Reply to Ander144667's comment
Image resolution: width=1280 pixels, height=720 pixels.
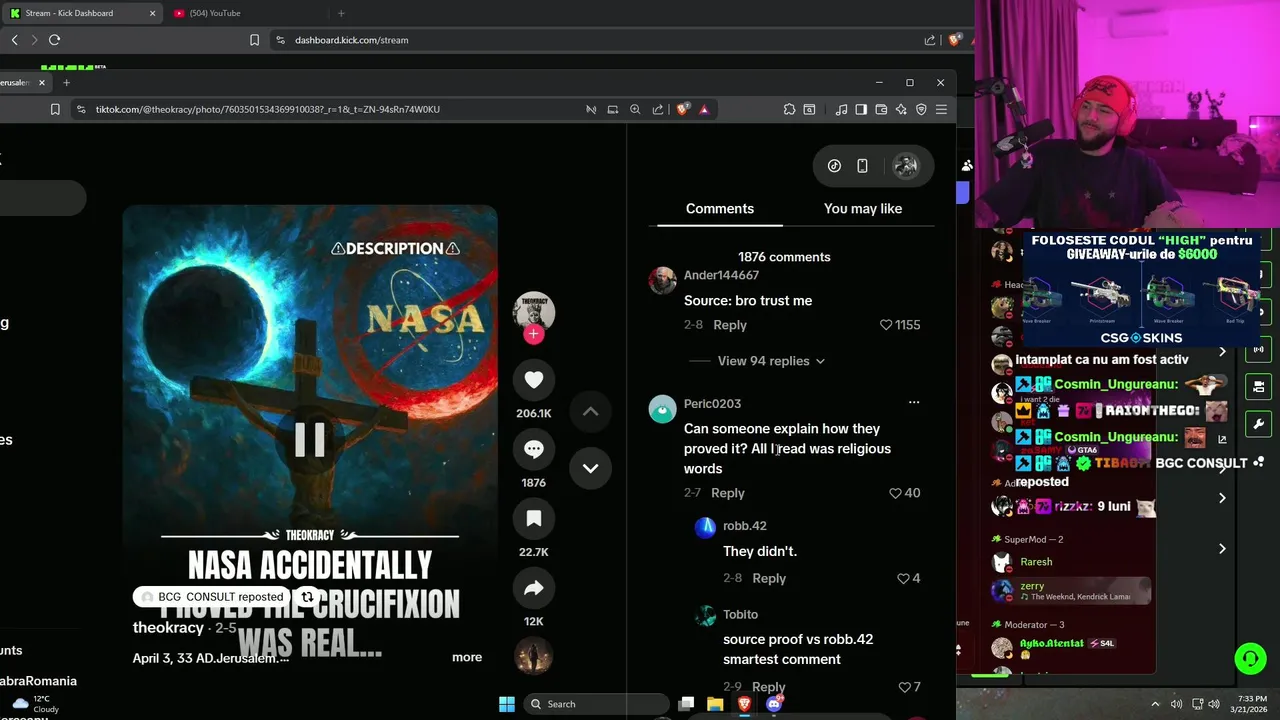(x=730, y=325)
